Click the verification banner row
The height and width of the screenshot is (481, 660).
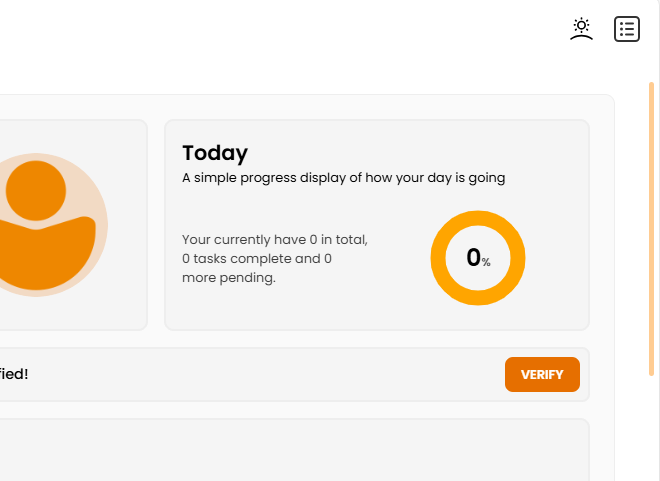pos(295,375)
